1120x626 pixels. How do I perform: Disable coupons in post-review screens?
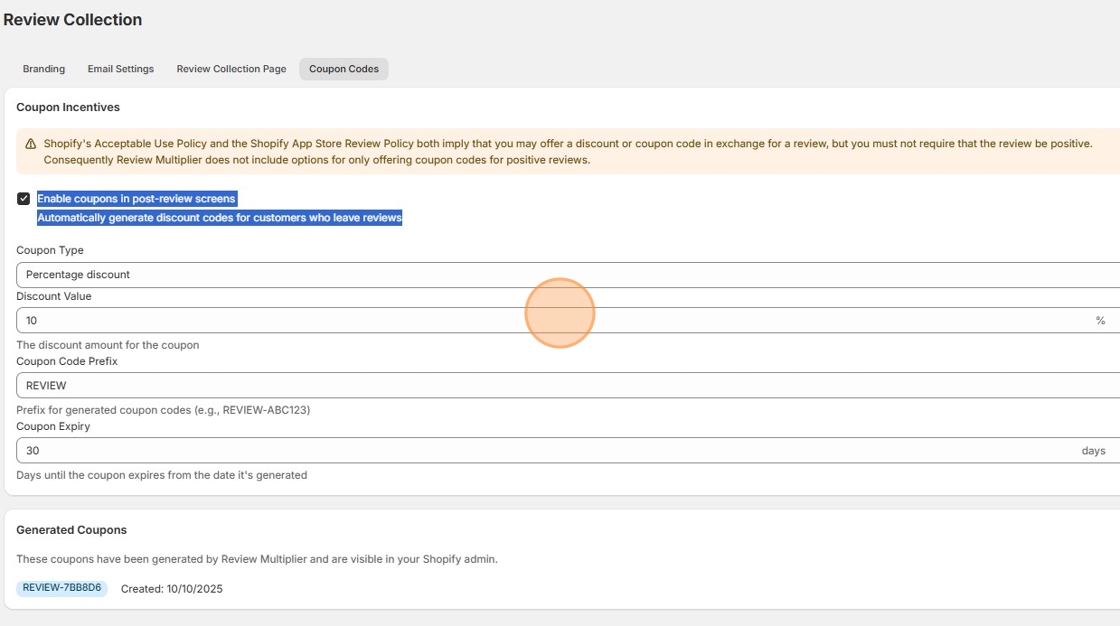click(x=21, y=198)
